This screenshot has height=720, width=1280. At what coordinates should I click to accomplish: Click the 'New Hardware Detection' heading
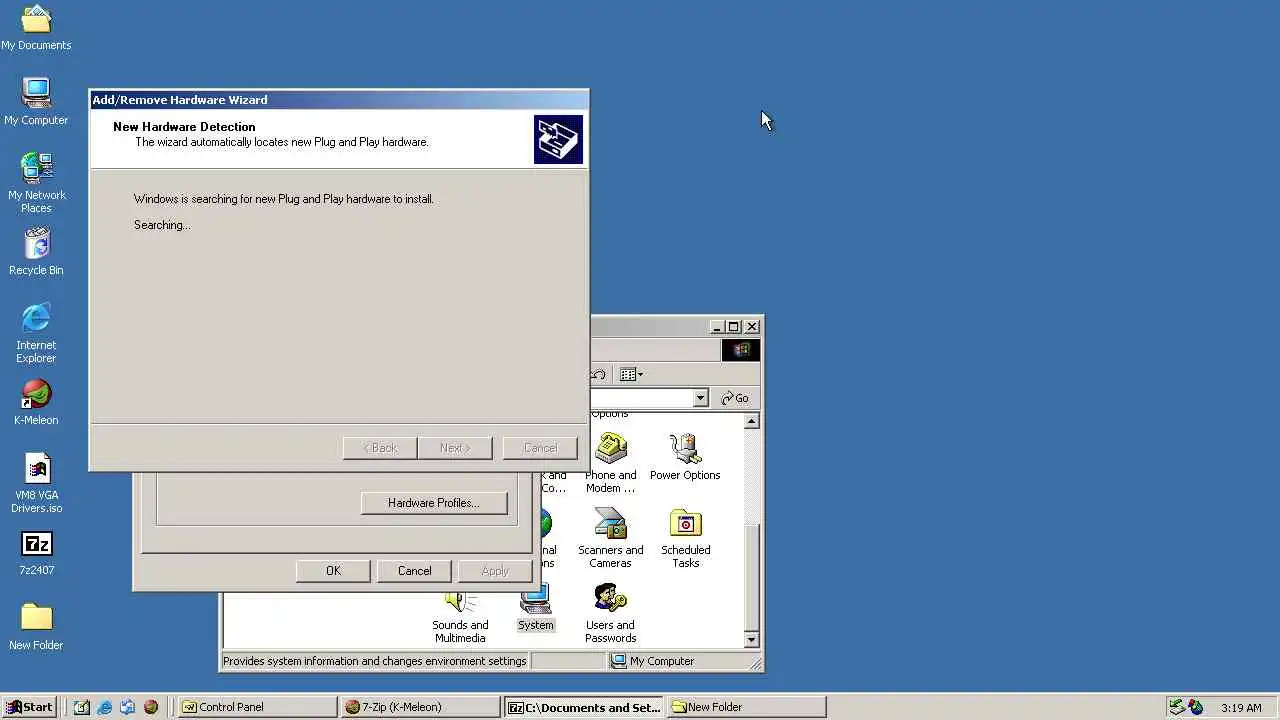pyautogui.click(x=184, y=127)
